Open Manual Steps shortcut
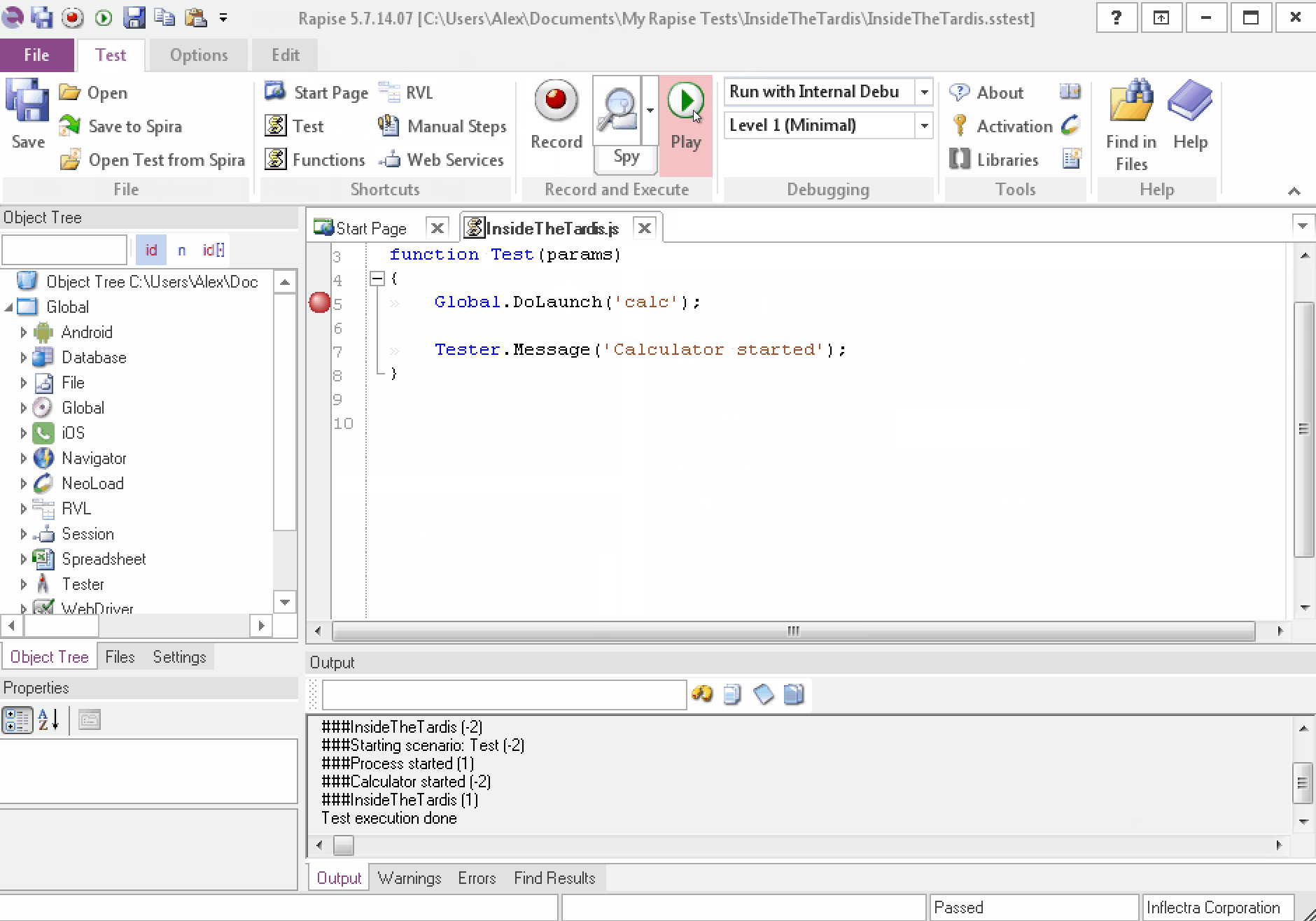1316x921 pixels. 442,126
